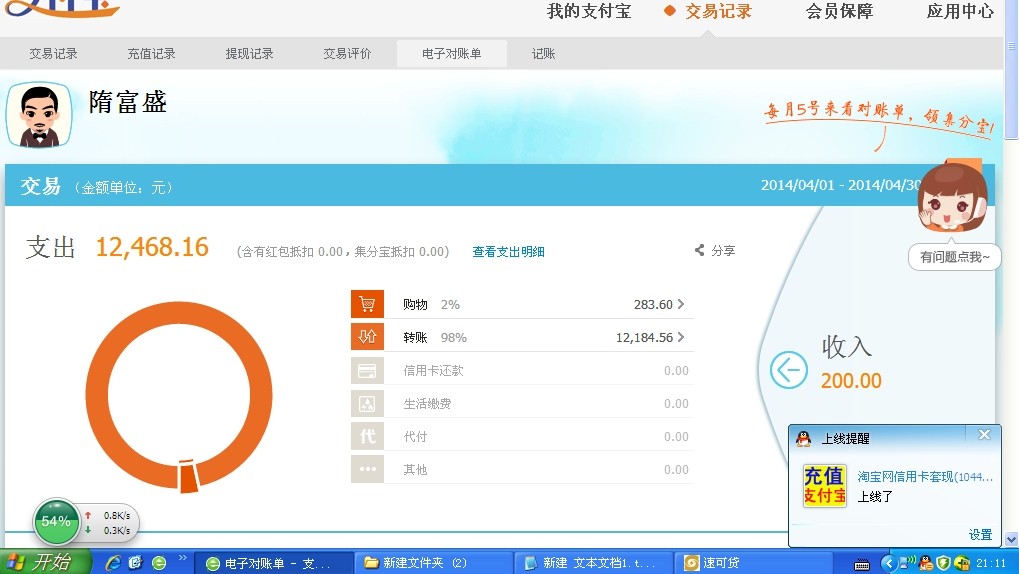The height and width of the screenshot is (574, 1019).
Task: Expand the 转账 12,184.56 row chevron
Action: pos(680,337)
